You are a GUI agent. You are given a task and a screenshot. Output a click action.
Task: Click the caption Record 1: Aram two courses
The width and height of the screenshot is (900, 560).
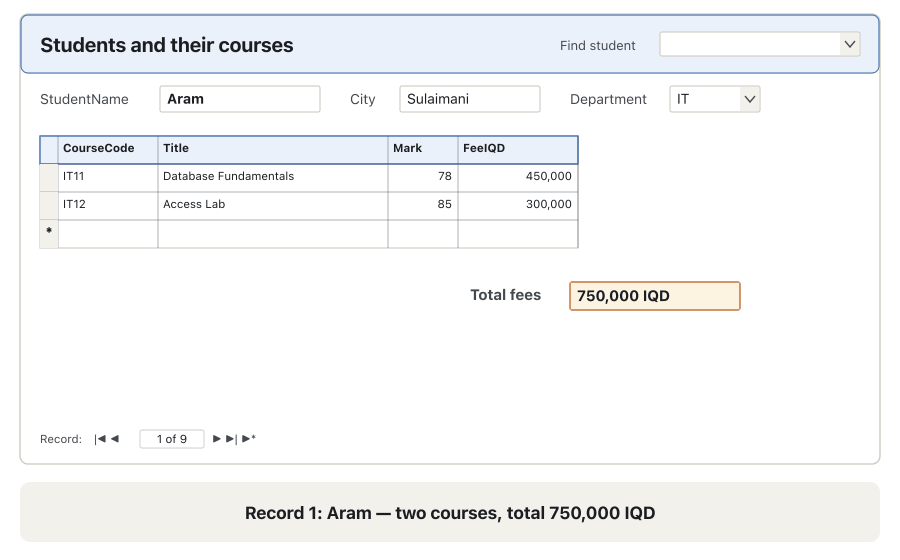click(450, 512)
